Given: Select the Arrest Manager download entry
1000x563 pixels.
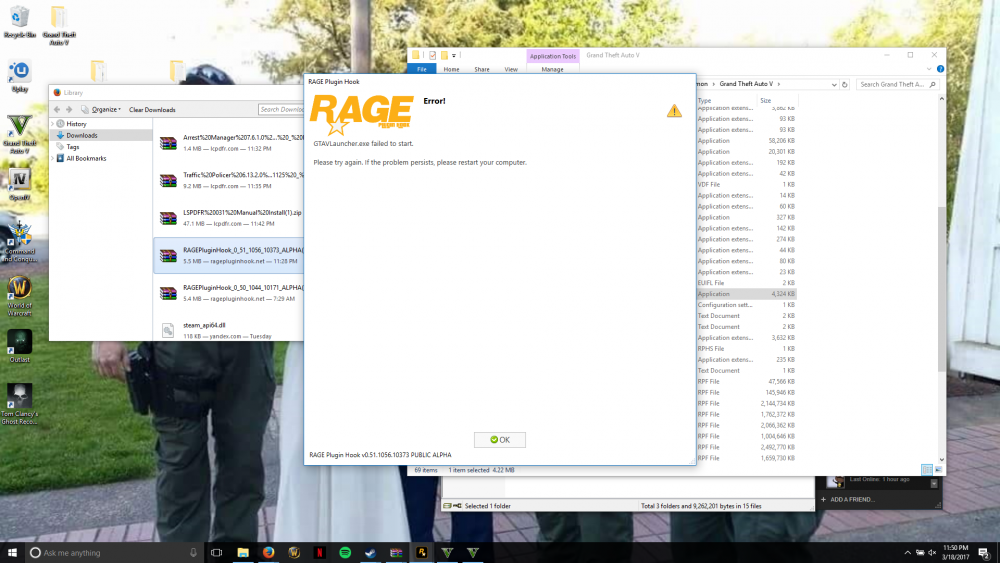Looking at the screenshot, I should click(228, 143).
